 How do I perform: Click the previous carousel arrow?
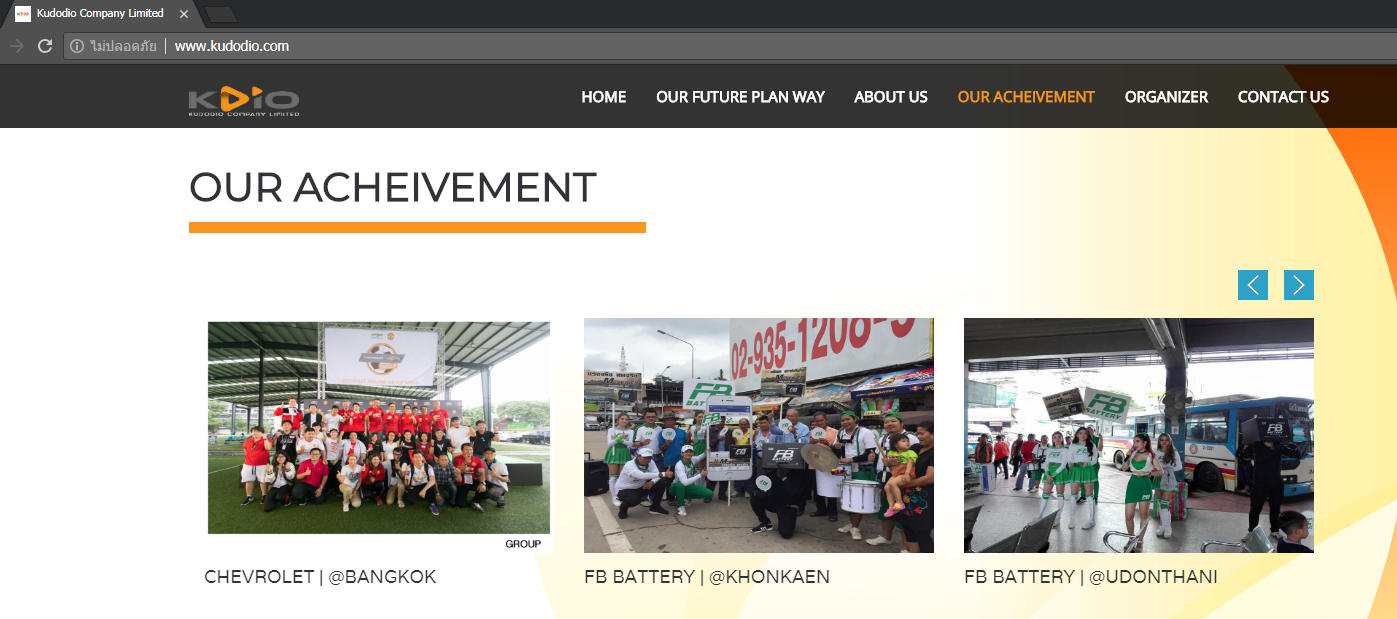click(x=1253, y=285)
